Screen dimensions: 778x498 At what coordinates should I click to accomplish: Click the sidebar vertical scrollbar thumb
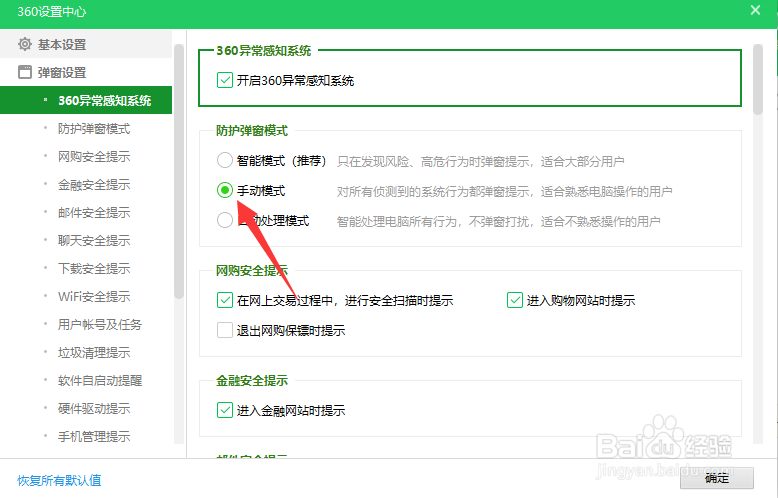pyautogui.click(x=179, y=171)
